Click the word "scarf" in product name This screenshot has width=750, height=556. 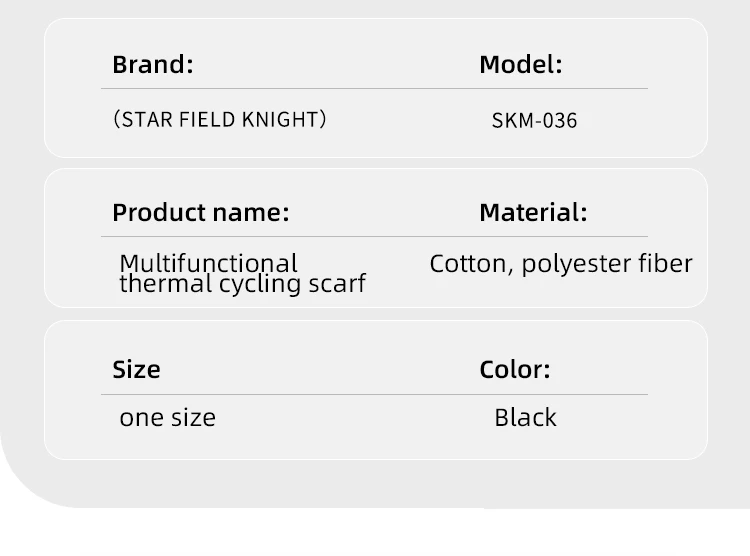pos(338,284)
